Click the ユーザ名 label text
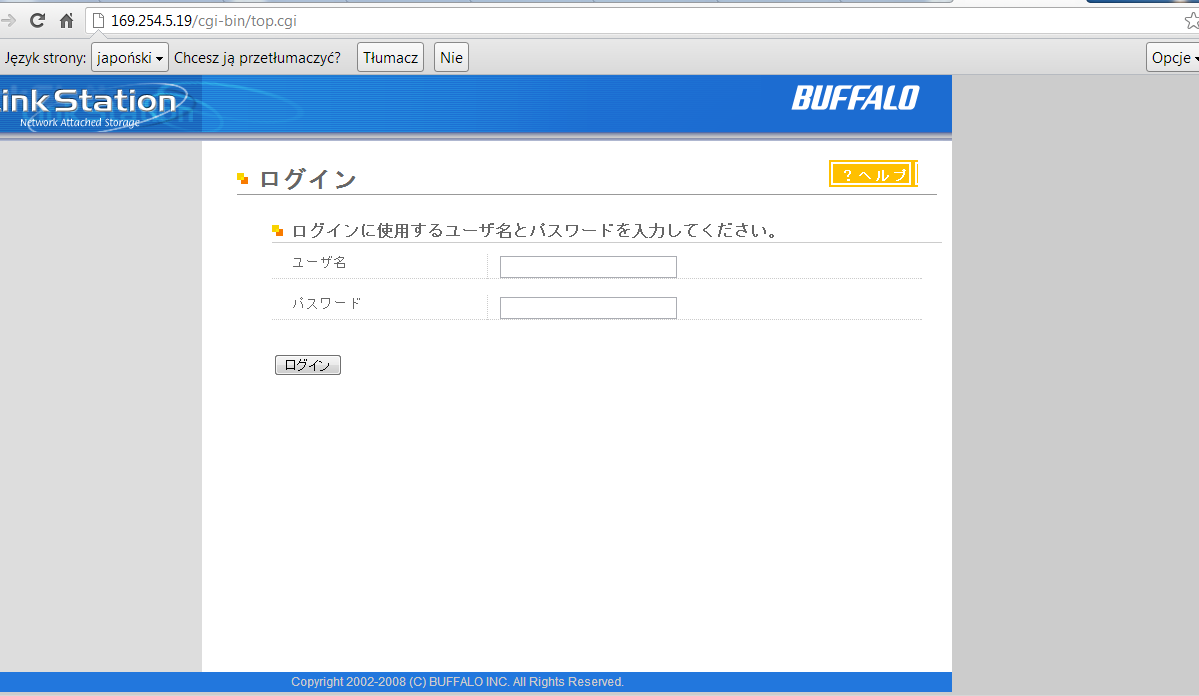The width and height of the screenshot is (1199, 696). point(319,262)
